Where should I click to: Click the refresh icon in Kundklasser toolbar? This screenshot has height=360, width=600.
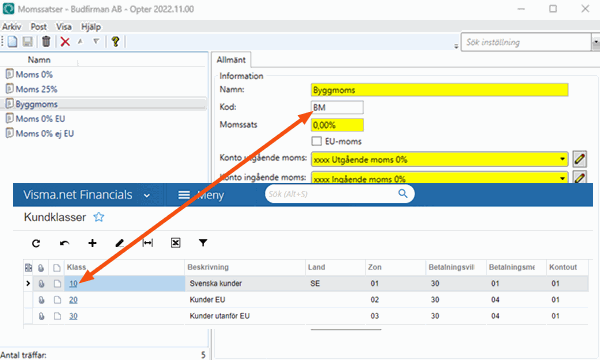click(36, 243)
